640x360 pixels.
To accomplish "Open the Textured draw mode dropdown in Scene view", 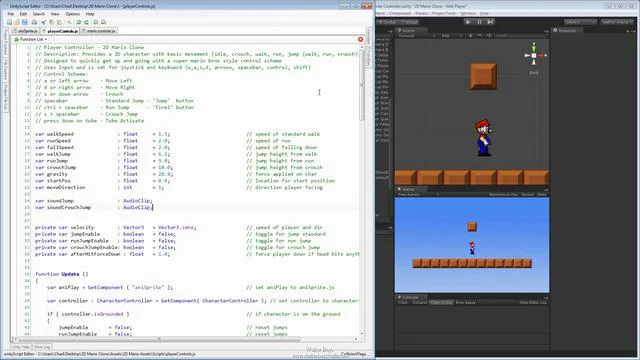I will [416, 36].
